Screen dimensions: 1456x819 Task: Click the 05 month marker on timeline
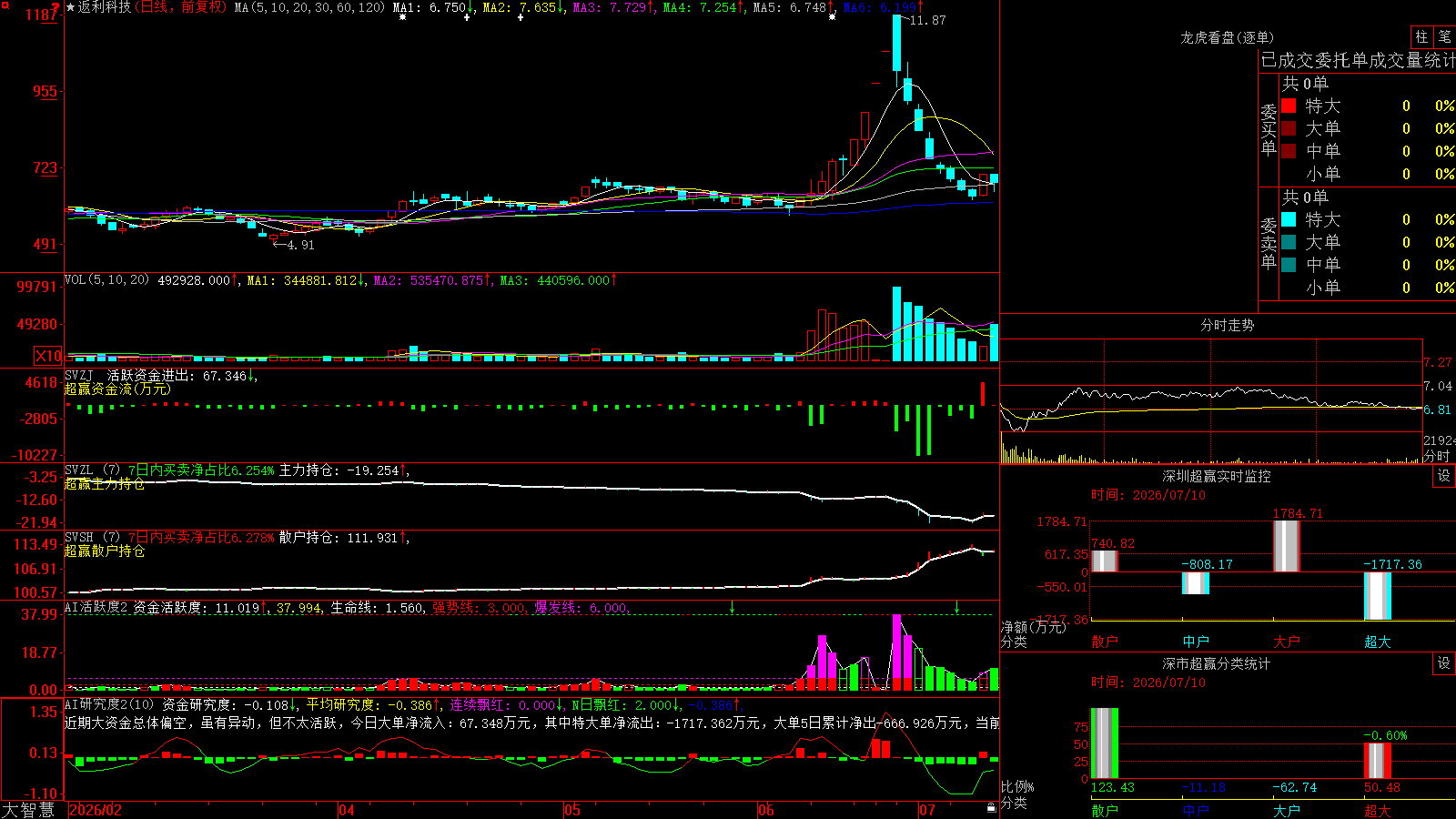[572, 810]
